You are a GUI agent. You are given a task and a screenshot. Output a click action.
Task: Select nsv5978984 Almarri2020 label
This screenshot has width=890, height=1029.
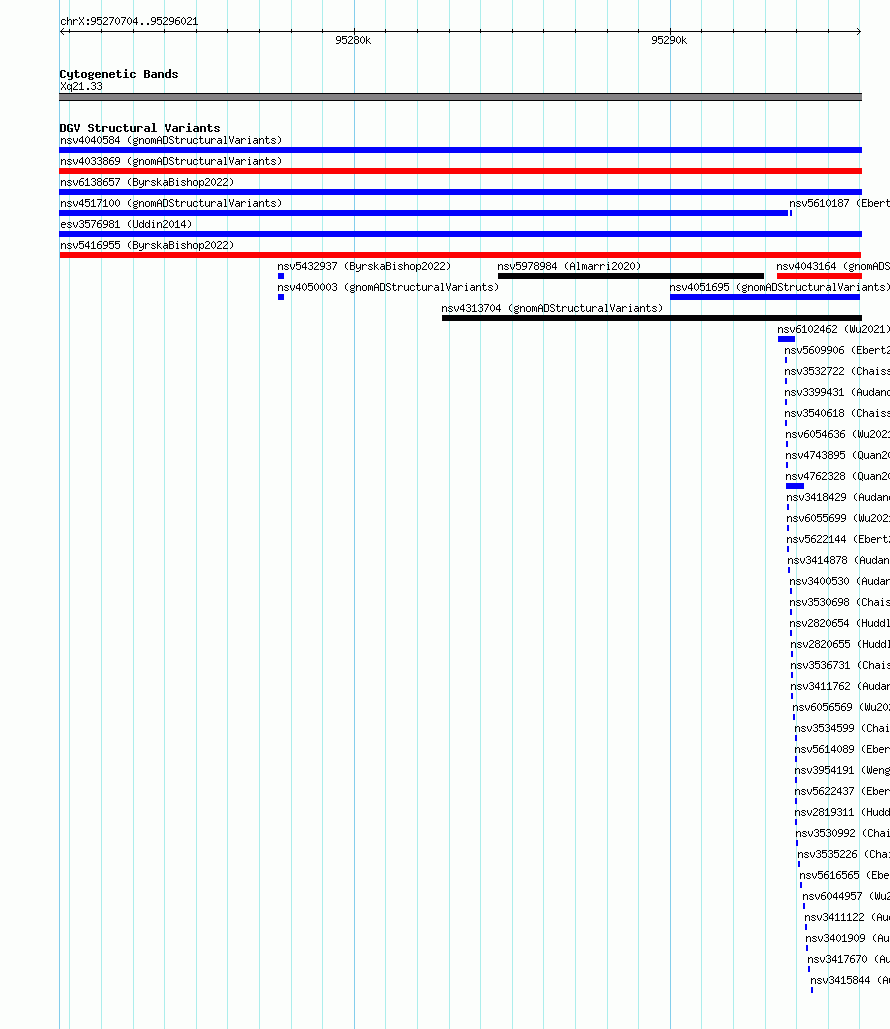pos(569,266)
